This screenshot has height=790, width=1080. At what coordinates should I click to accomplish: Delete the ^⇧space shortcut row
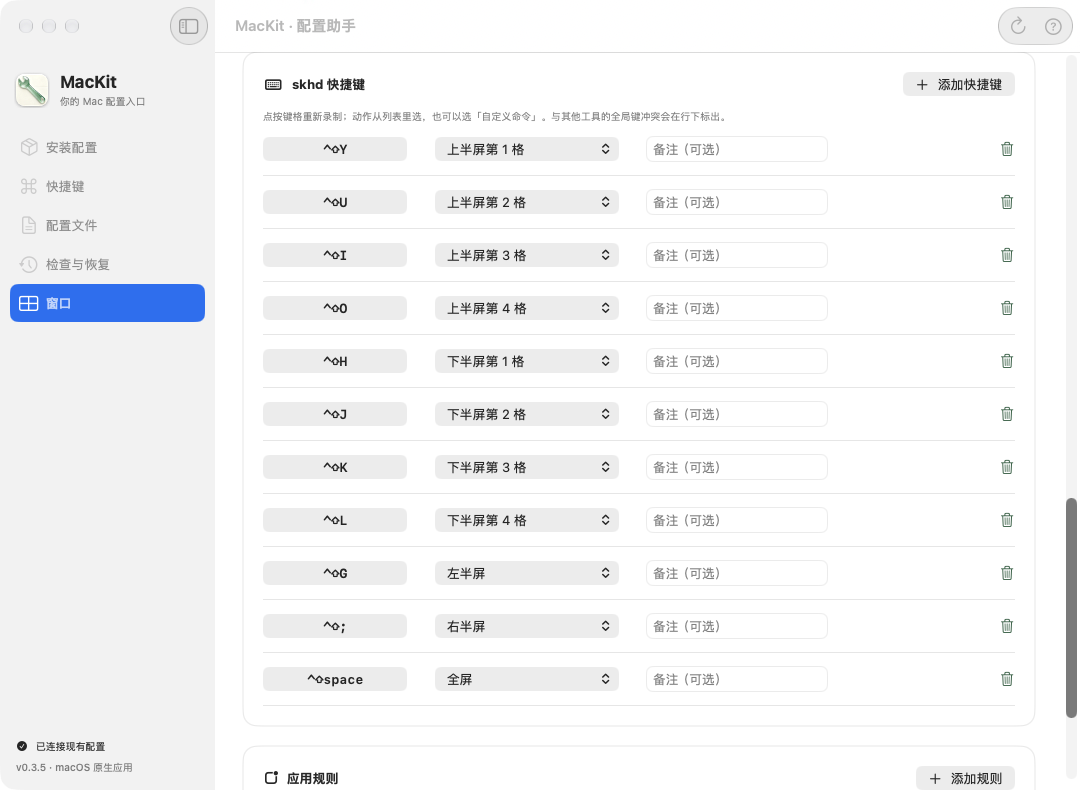pyautogui.click(x=1007, y=679)
